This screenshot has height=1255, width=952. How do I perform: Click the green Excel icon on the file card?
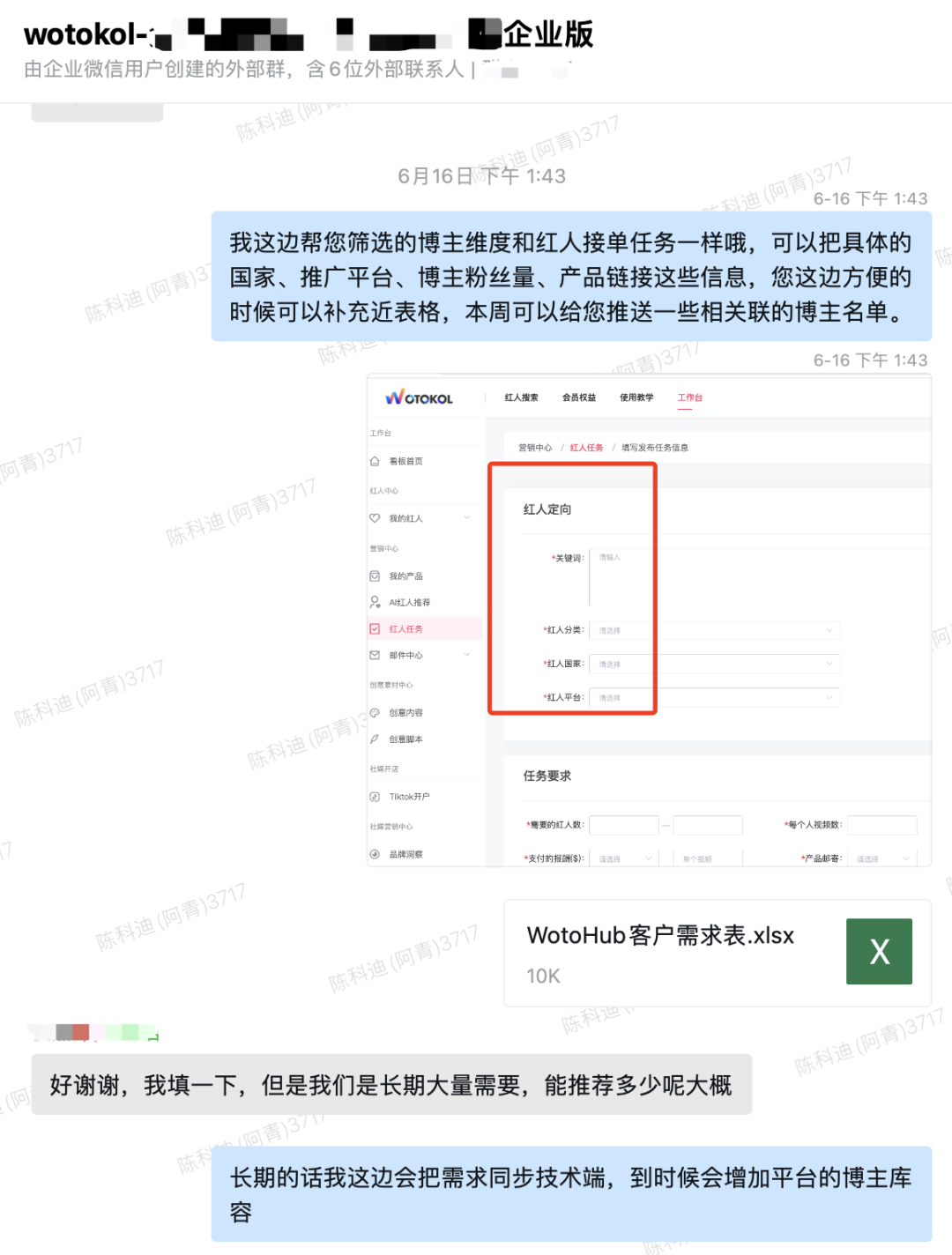pos(879,952)
